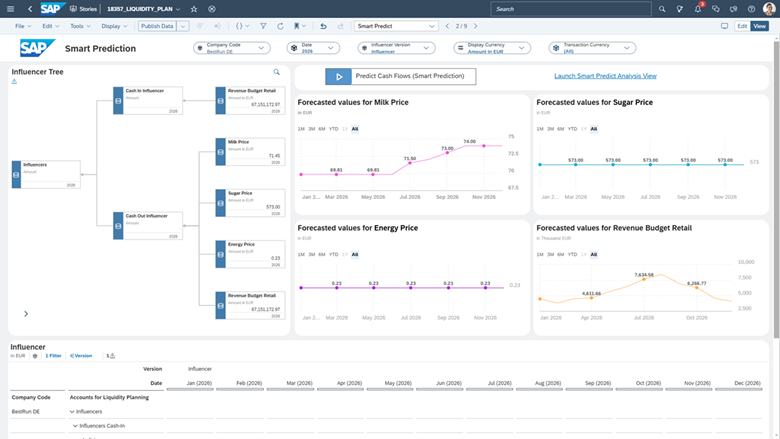Image resolution: width=780 pixels, height=439 pixels.
Task: Open the Company Code filter dropdown
Action: pyautogui.click(x=232, y=48)
